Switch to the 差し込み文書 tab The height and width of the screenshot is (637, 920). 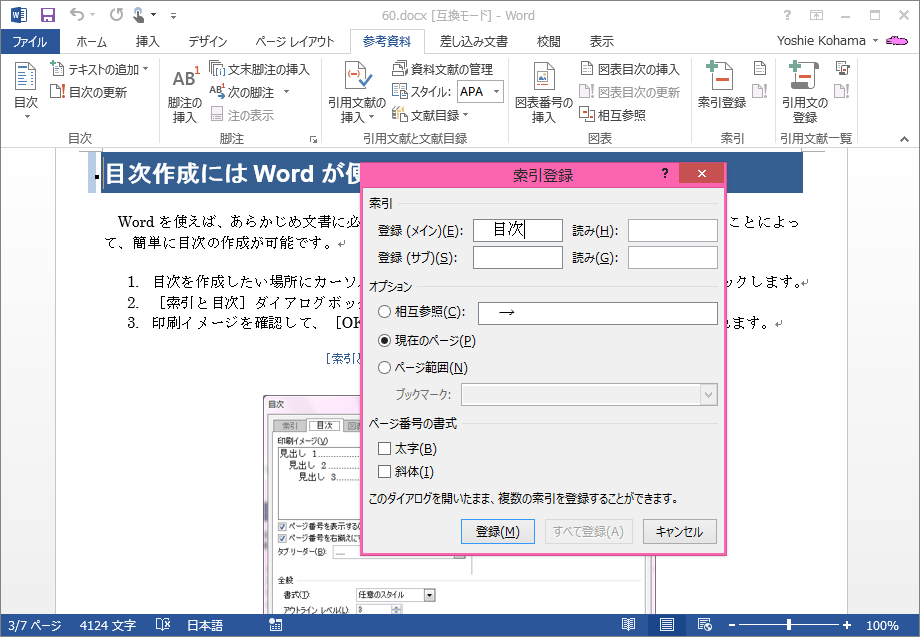click(x=473, y=42)
